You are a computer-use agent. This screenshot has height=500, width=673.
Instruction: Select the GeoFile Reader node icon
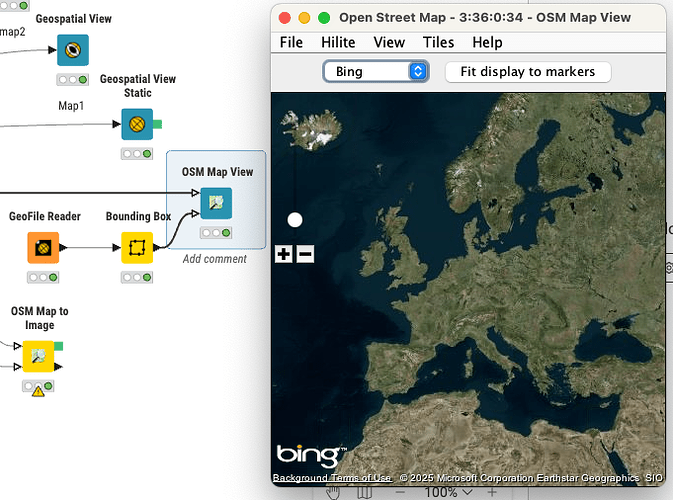43,248
